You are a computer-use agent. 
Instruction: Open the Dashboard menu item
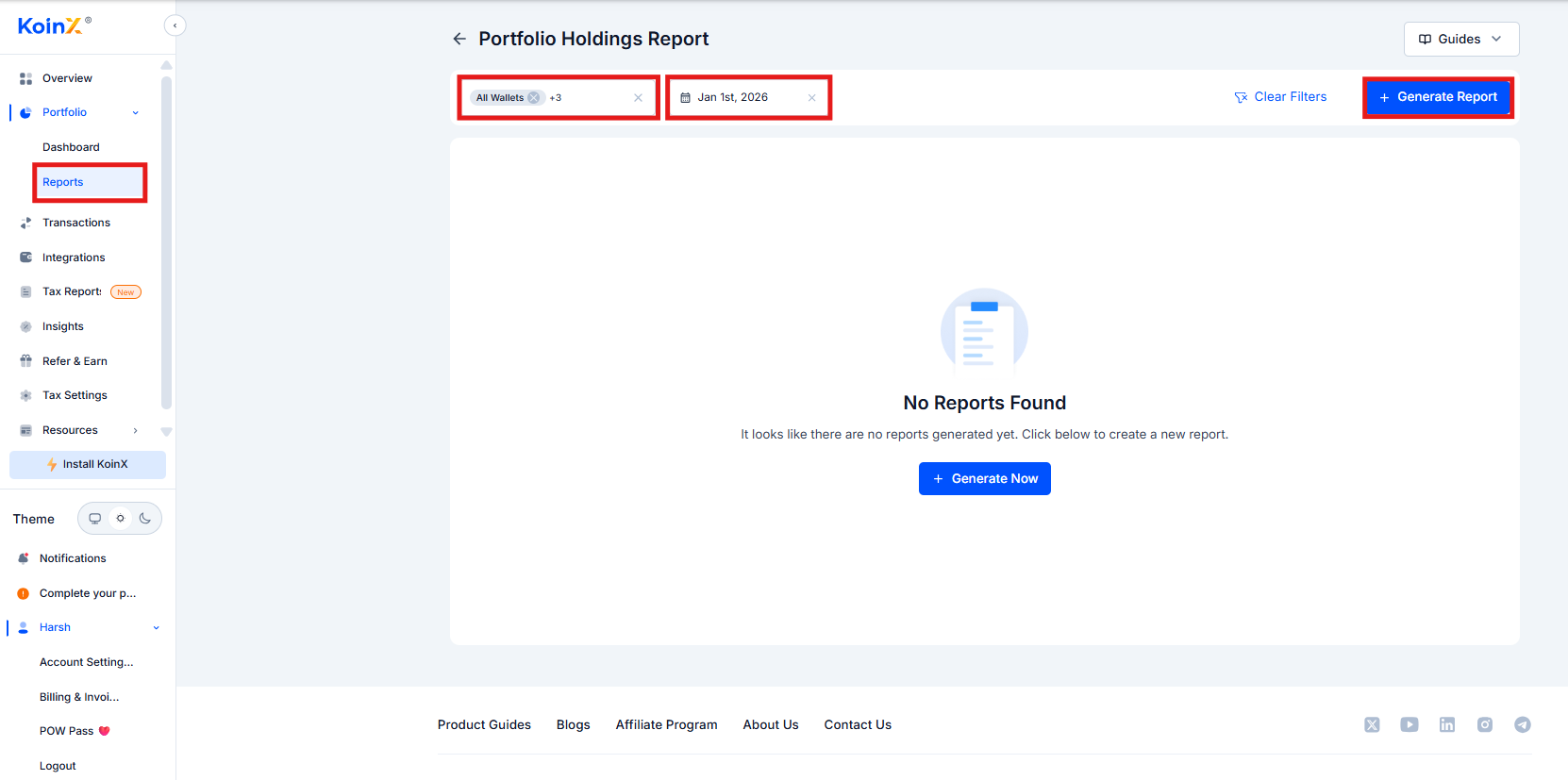click(71, 147)
